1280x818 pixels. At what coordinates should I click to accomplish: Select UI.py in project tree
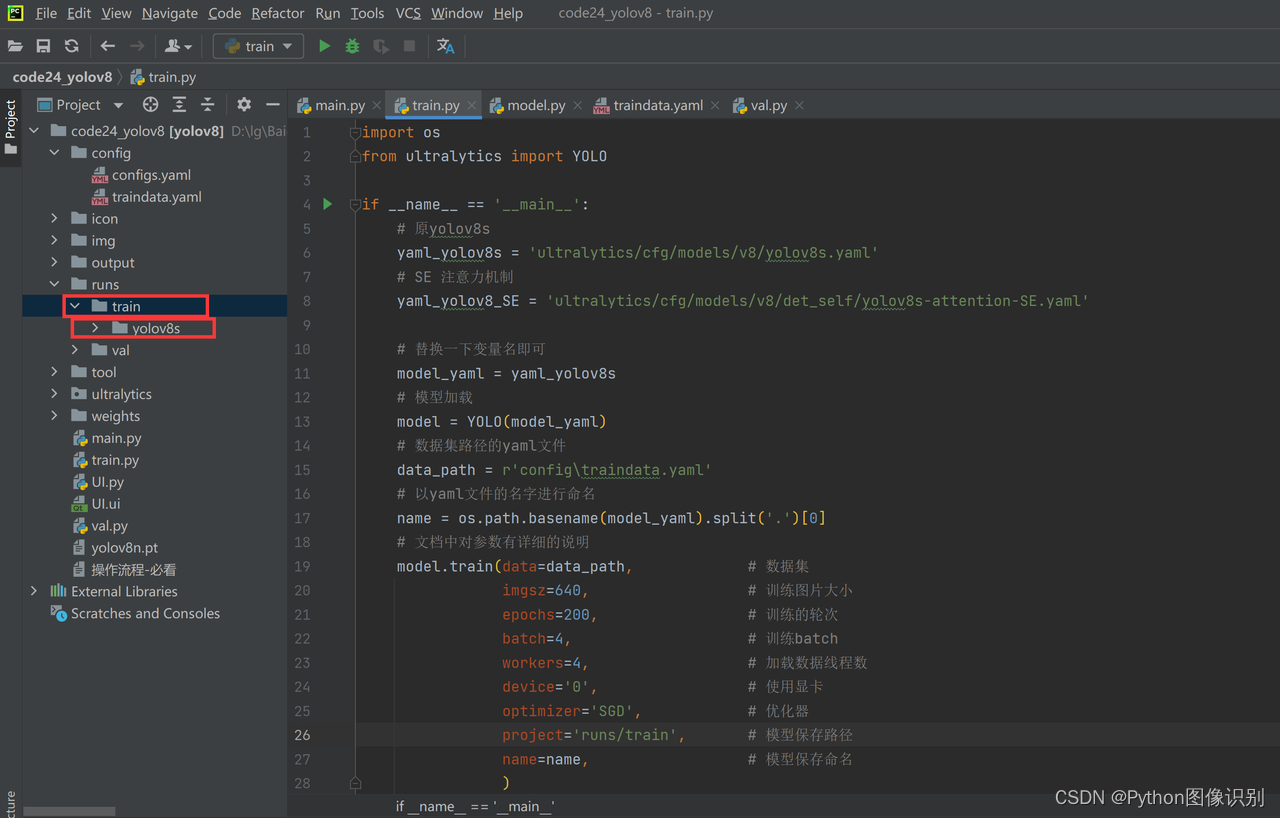pos(107,482)
